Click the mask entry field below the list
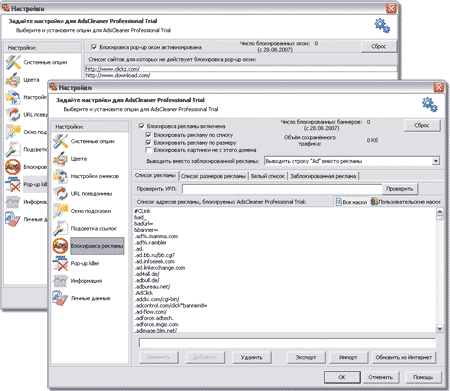450x391 pixels. (x=287, y=343)
